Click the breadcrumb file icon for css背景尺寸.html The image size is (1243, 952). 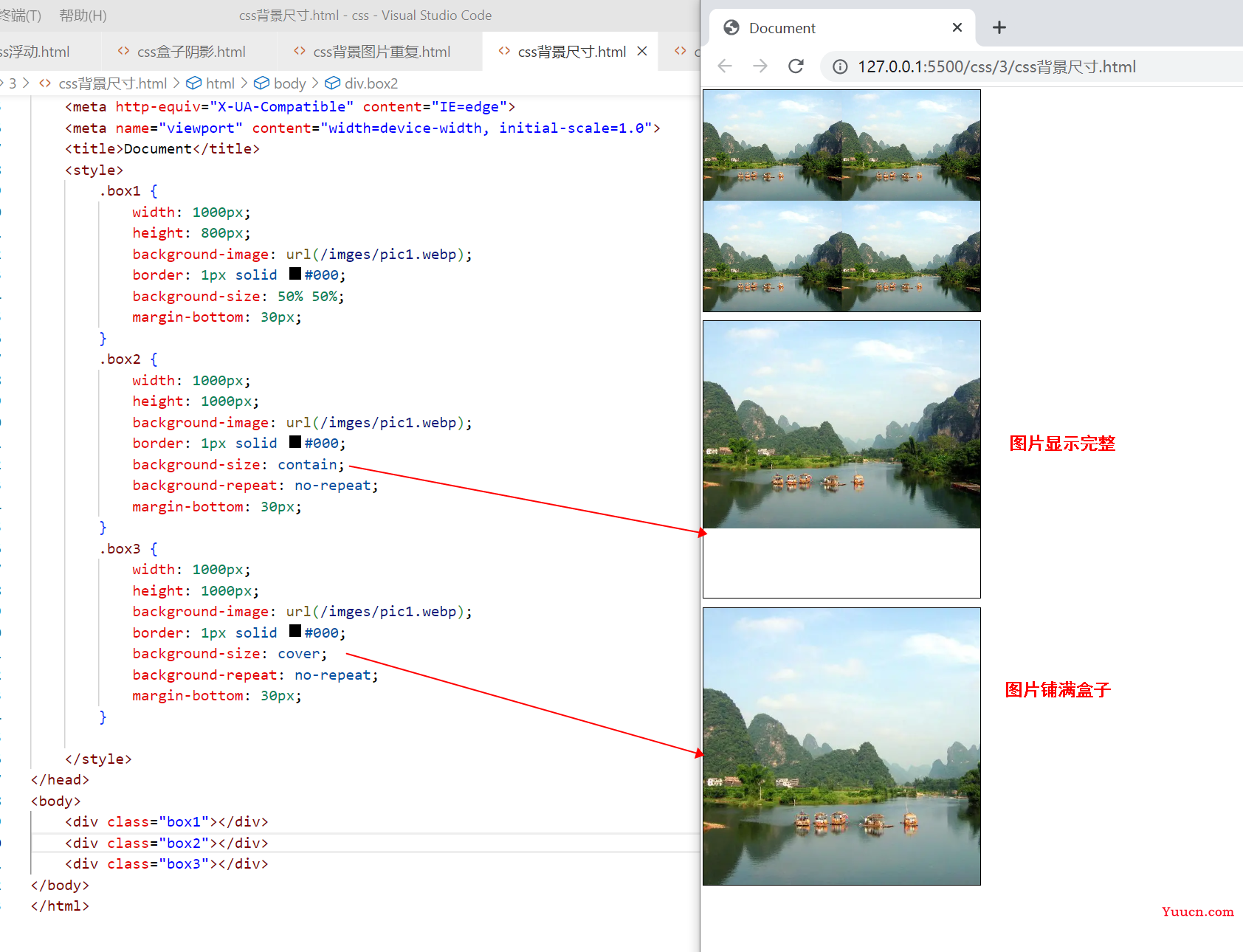tap(45, 83)
